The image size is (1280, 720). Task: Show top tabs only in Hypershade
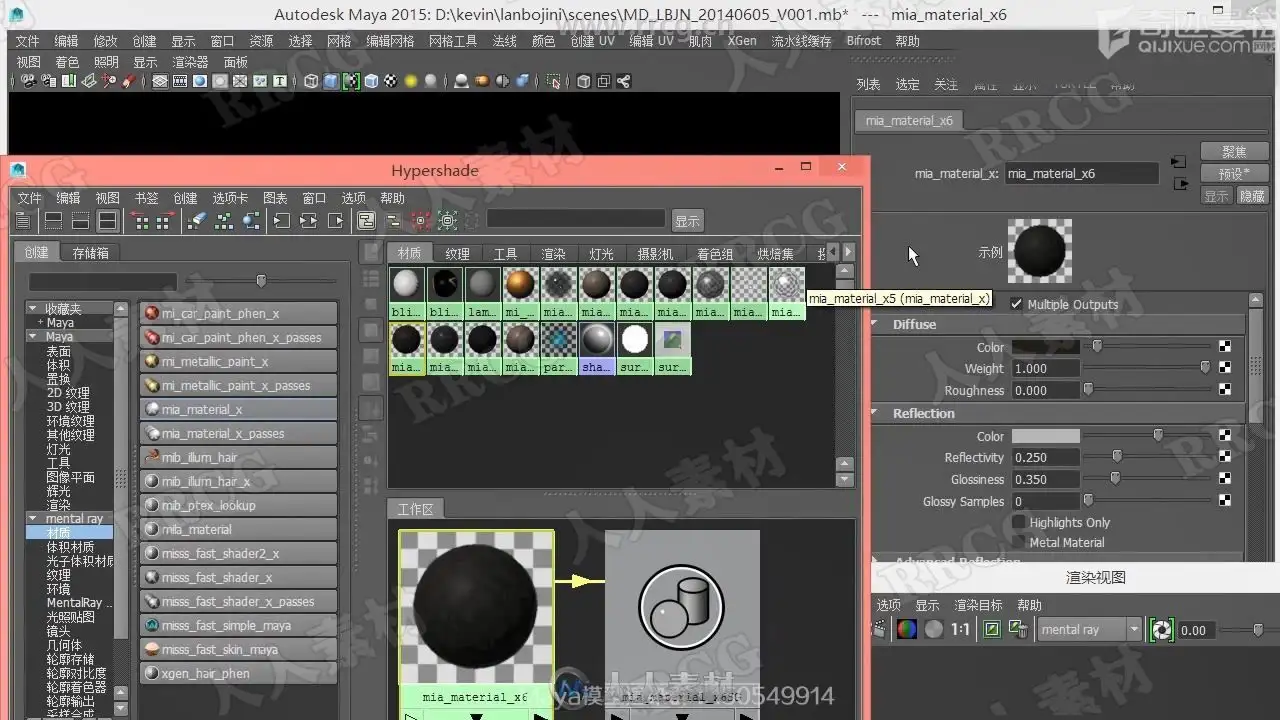pos(54,221)
